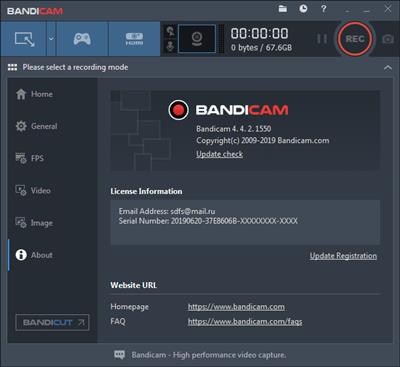400x367 pixels.
Task: Select the Screen Recording mode icon
Action: (x=23, y=39)
